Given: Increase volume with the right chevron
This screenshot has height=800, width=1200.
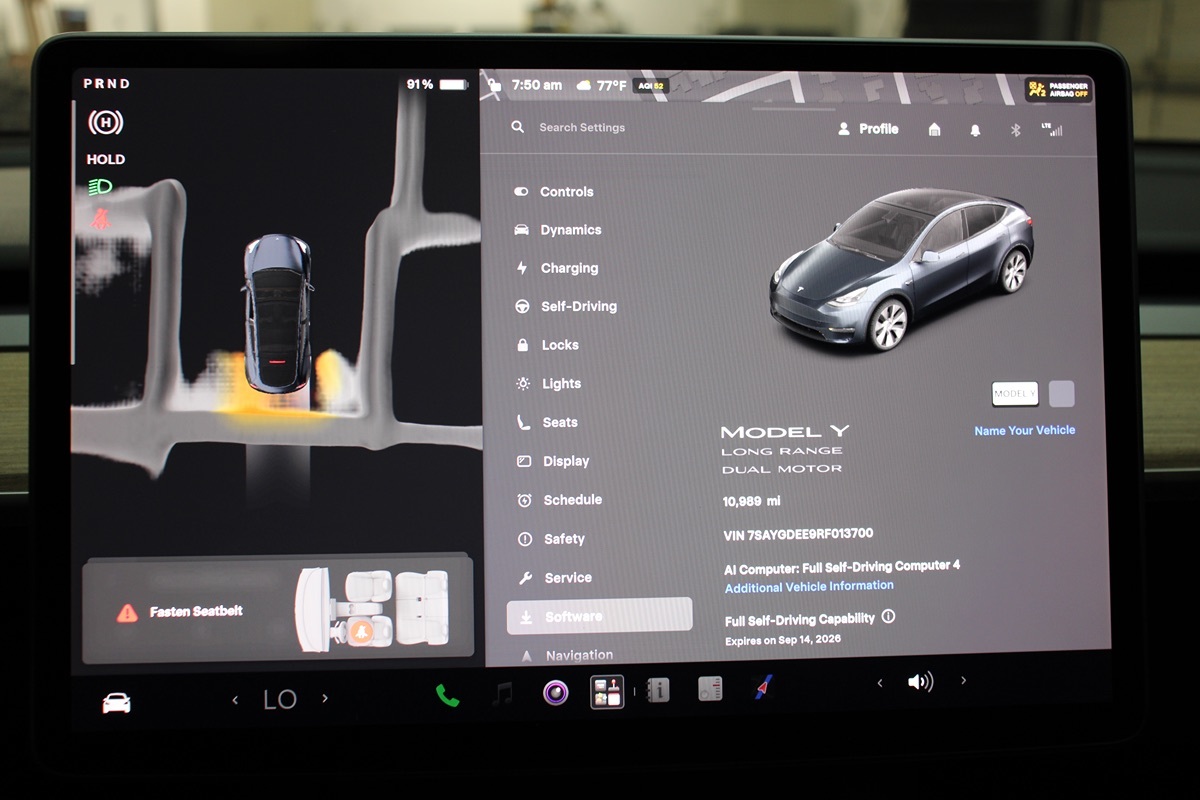Looking at the screenshot, I should (963, 680).
